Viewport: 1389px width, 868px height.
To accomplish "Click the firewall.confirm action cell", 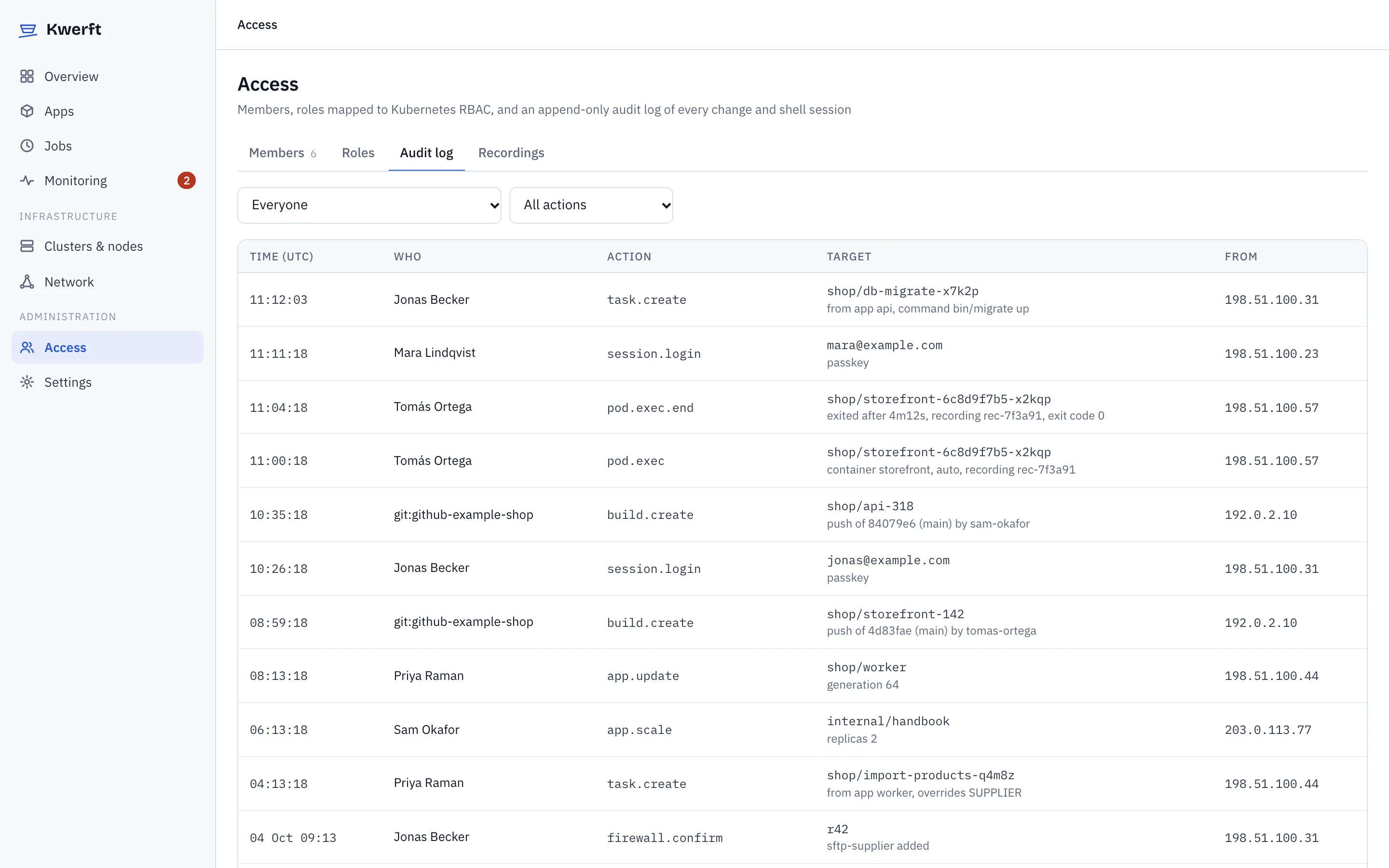I will click(x=665, y=838).
